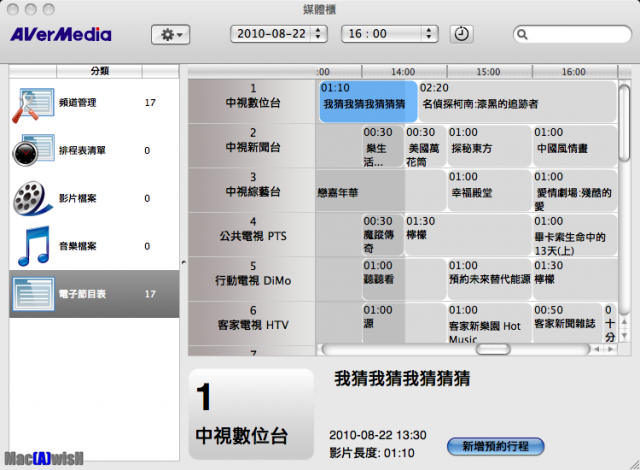Select program 幸福殿堂
The image size is (640, 470).
(489, 191)
